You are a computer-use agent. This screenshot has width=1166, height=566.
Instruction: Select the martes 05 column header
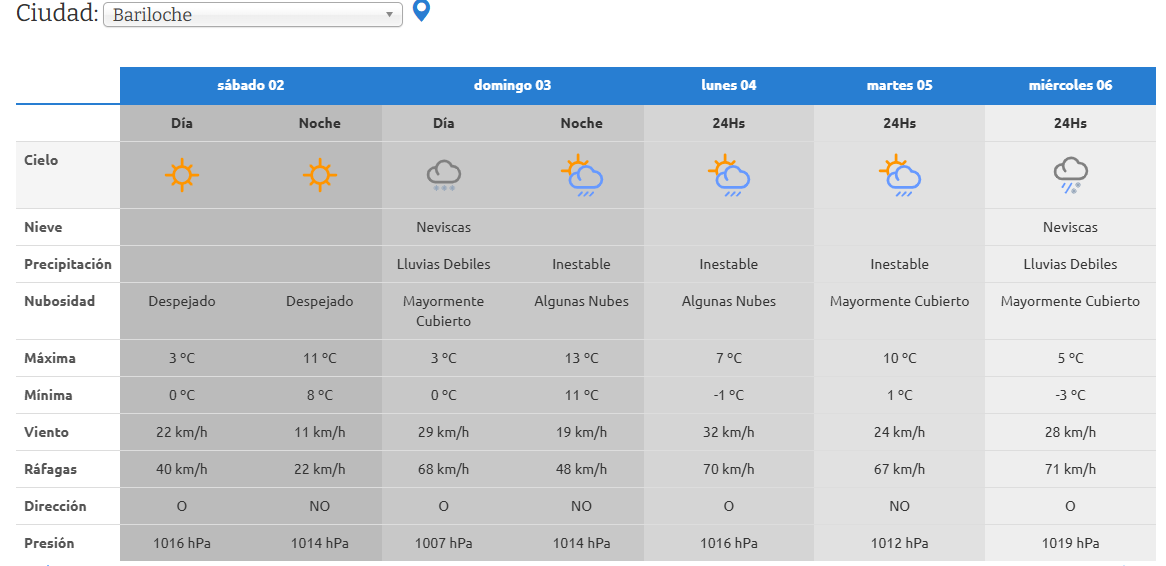[x=899, y=85]
